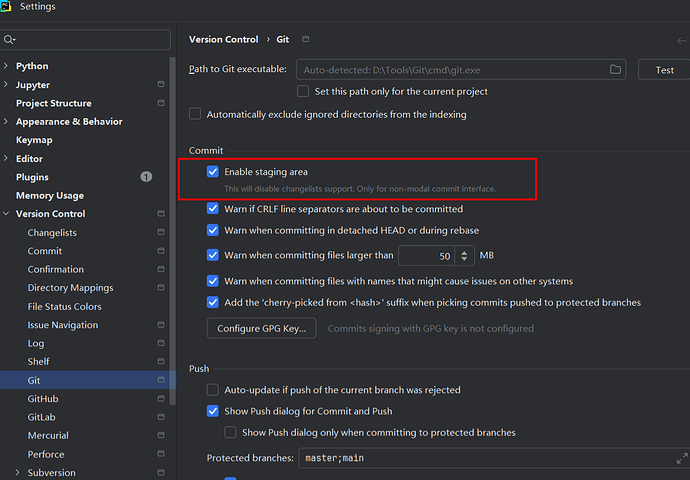Uncheck Show Push dialog for Commit and Push

213,411
